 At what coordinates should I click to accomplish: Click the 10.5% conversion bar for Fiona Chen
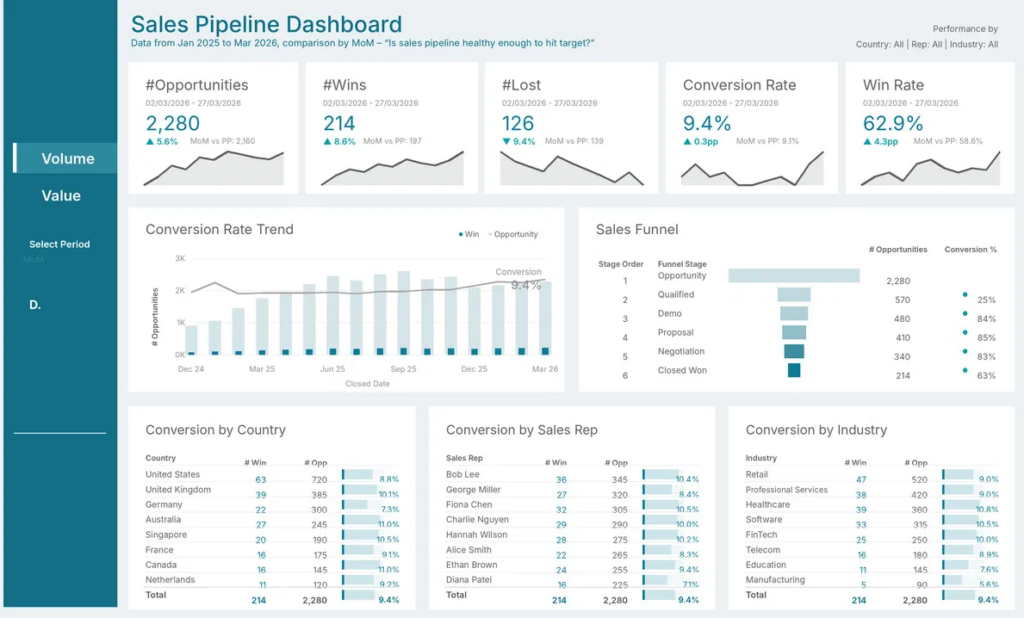click(662, 505)
